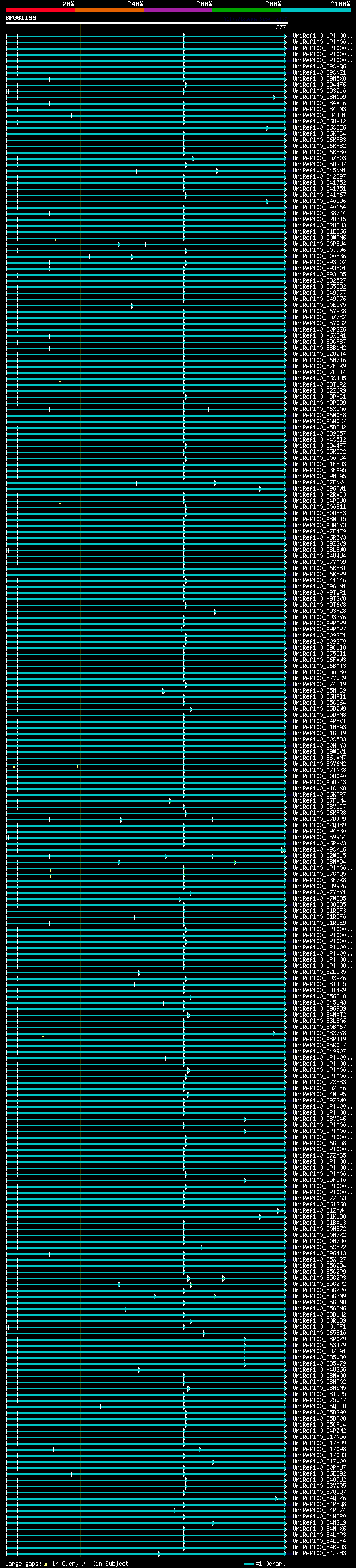Select hit UniRef100_C0PSZ6
The width and height of the screenshot is (356, 1568).
point(319,329)
